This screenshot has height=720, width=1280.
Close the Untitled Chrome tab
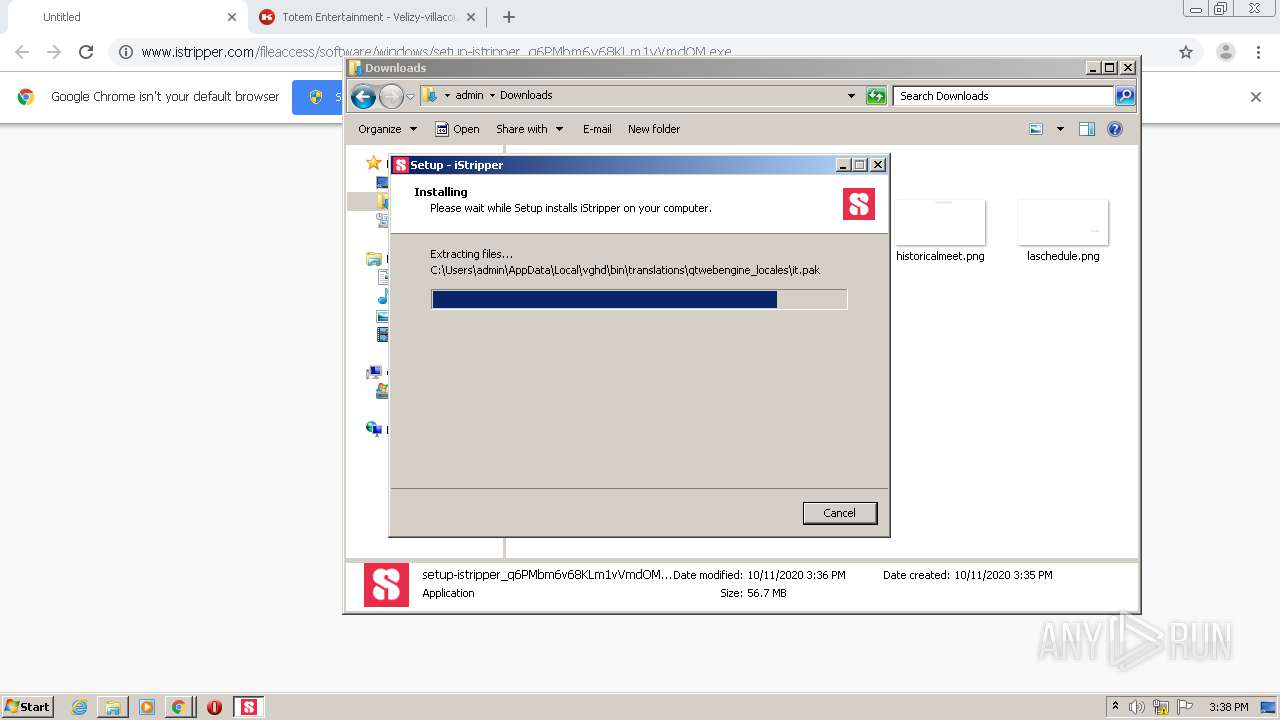click(x=232, y=17)
